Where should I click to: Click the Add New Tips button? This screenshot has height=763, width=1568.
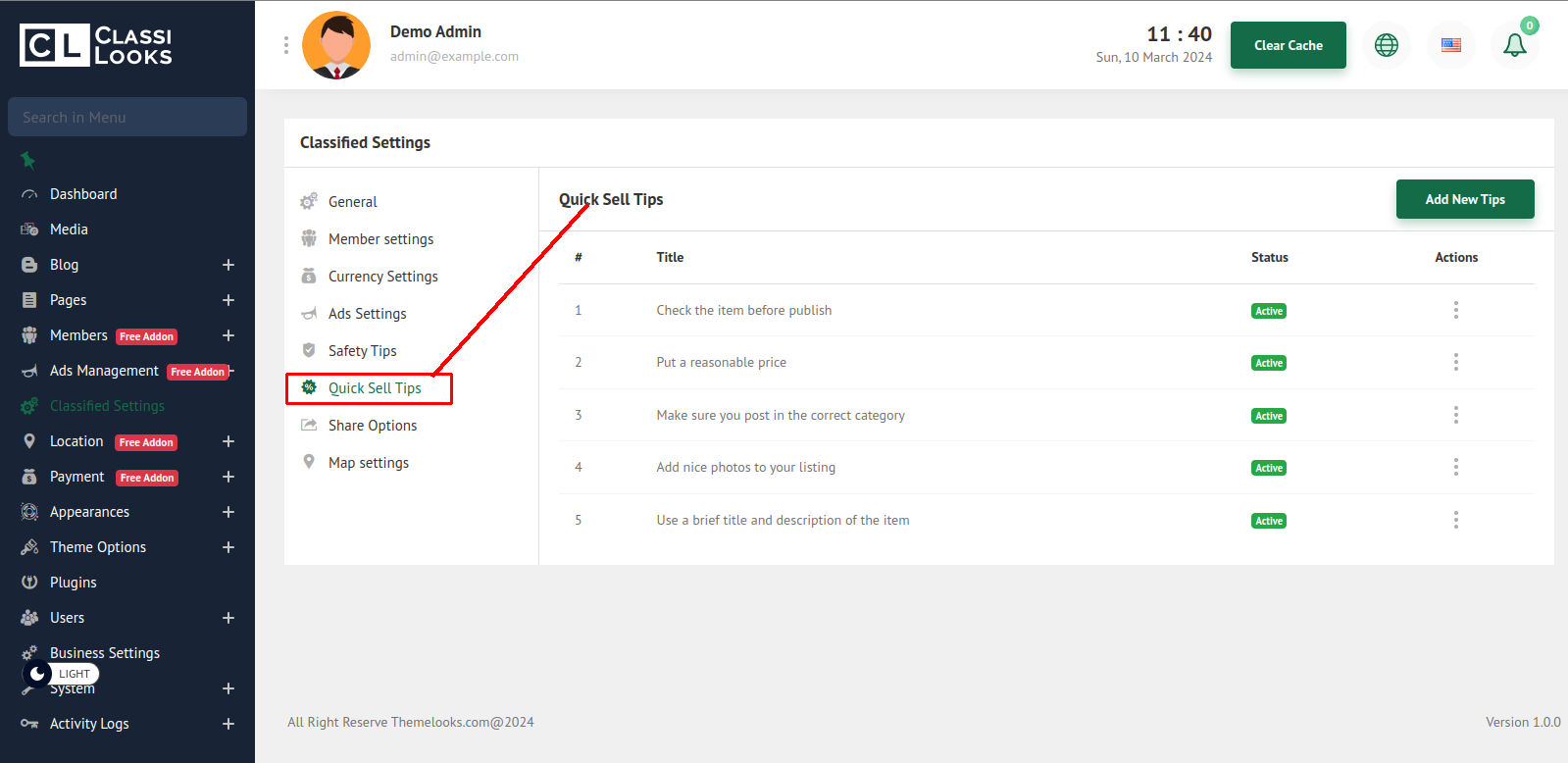point(1464,199)
